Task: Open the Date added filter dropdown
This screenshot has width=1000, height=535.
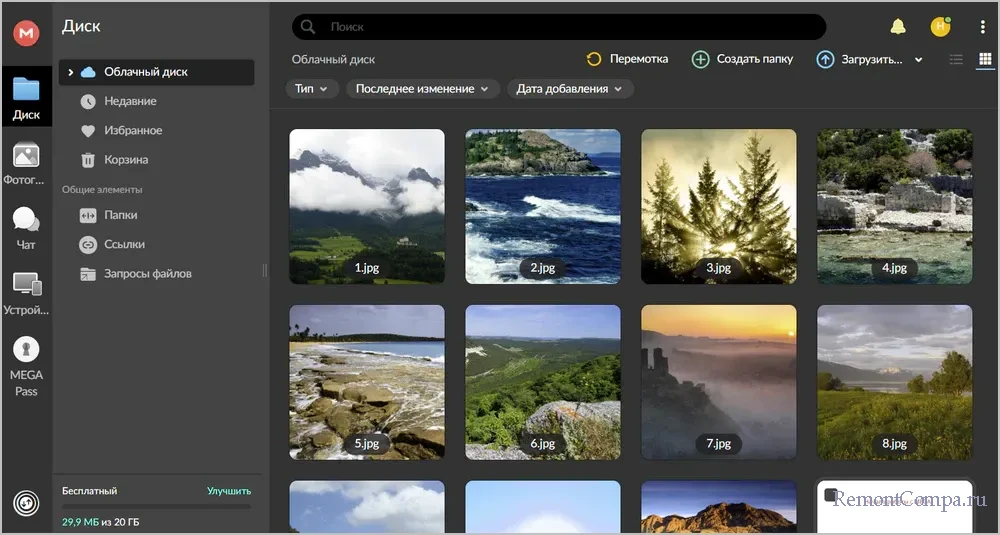Action: click(569, 89)
